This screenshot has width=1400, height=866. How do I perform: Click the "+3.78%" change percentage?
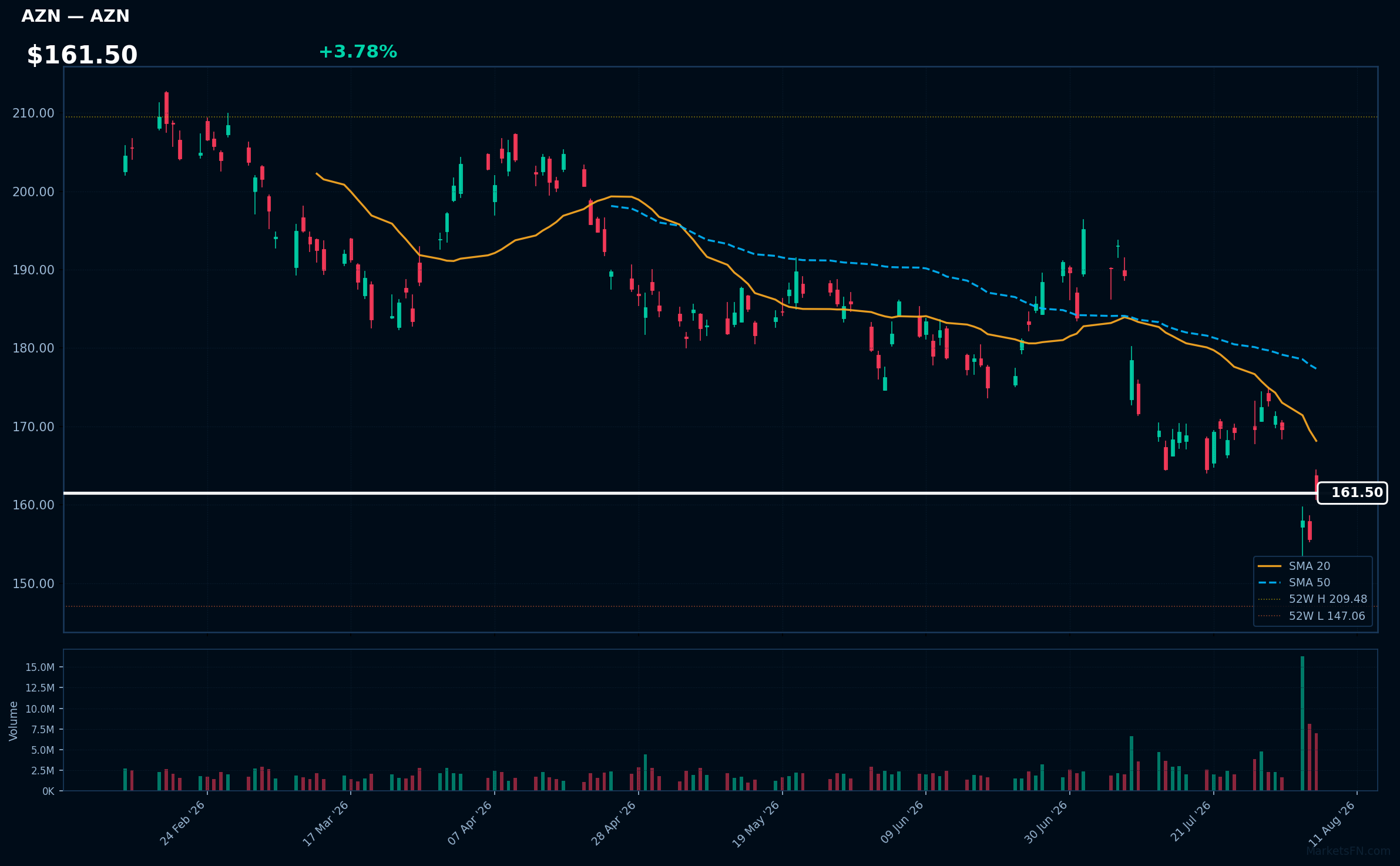point(358,52)
